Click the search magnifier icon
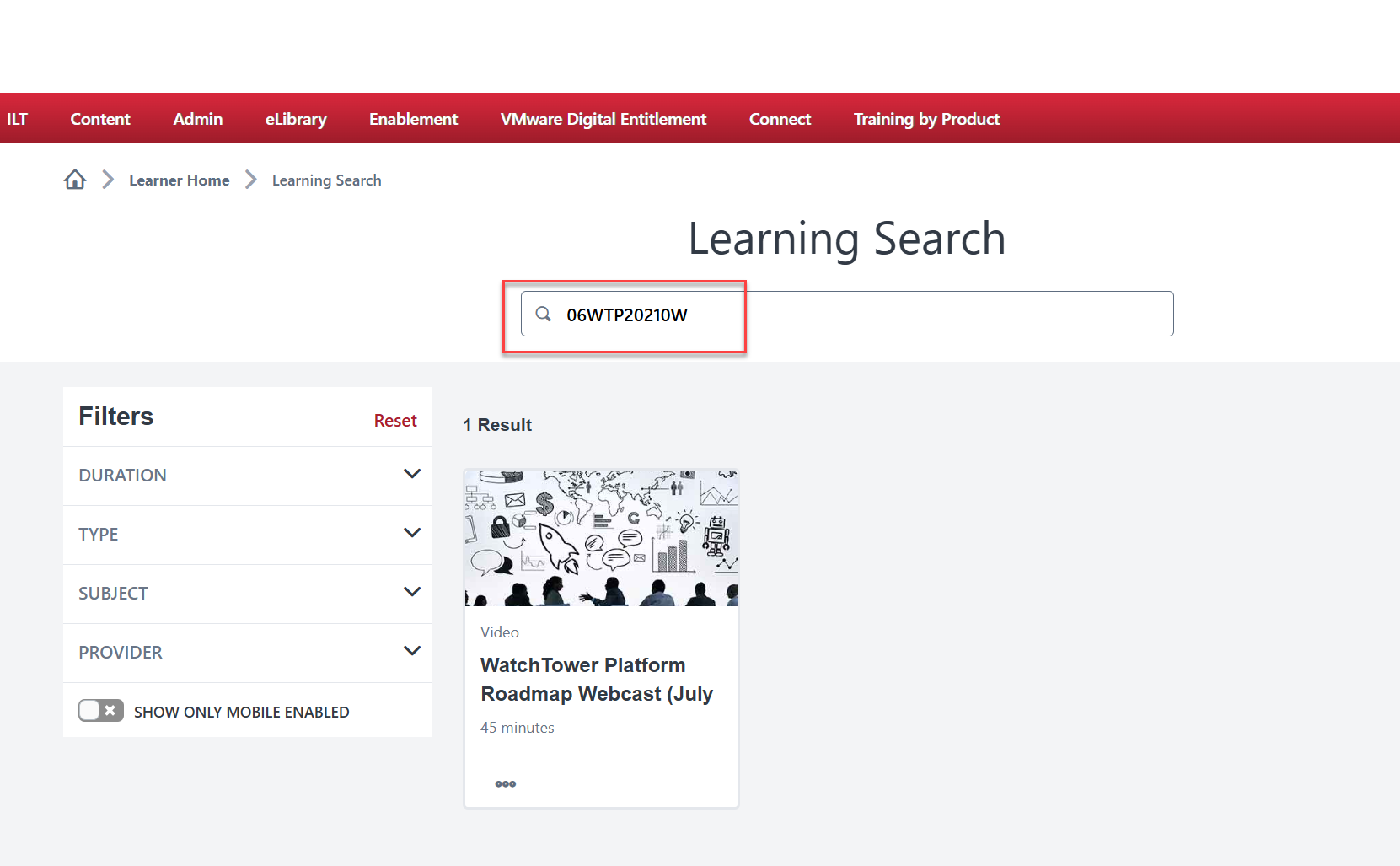Viewport: 1400px width, 866px height. click(x=544, y=315)
